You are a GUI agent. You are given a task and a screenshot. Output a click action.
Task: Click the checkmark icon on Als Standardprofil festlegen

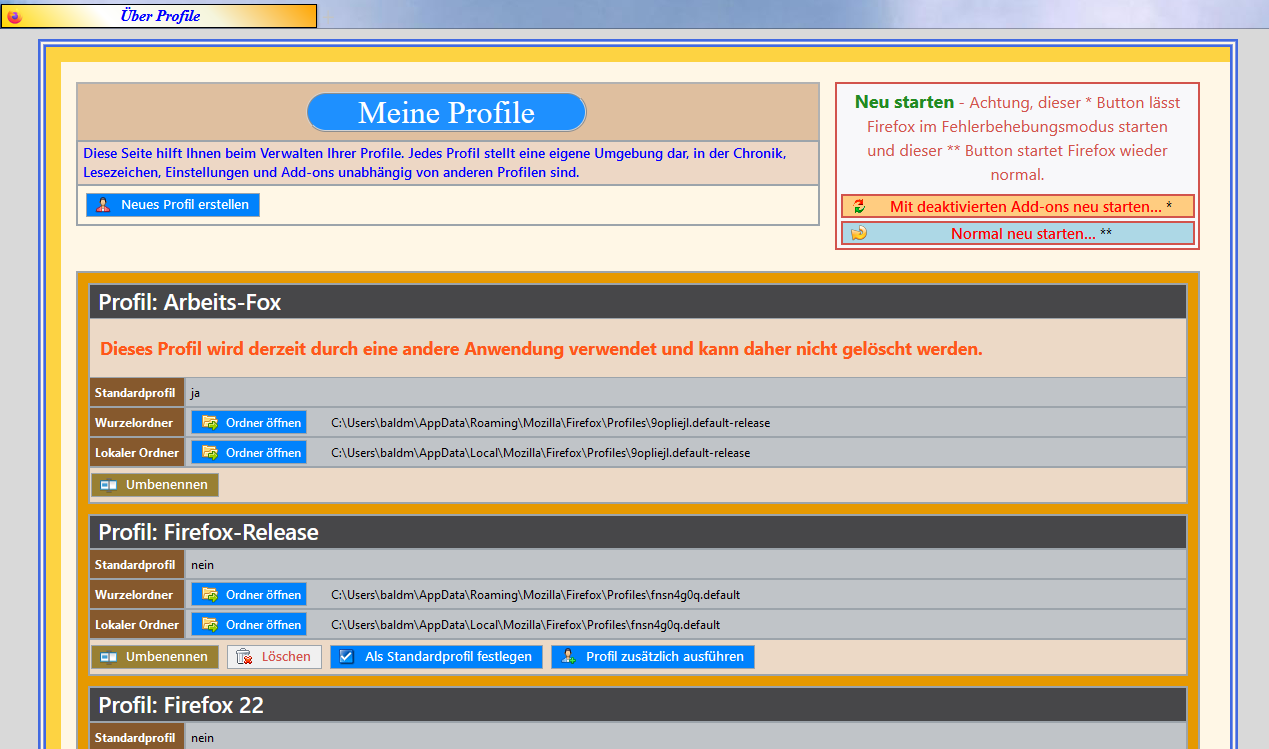coord(347,657)
